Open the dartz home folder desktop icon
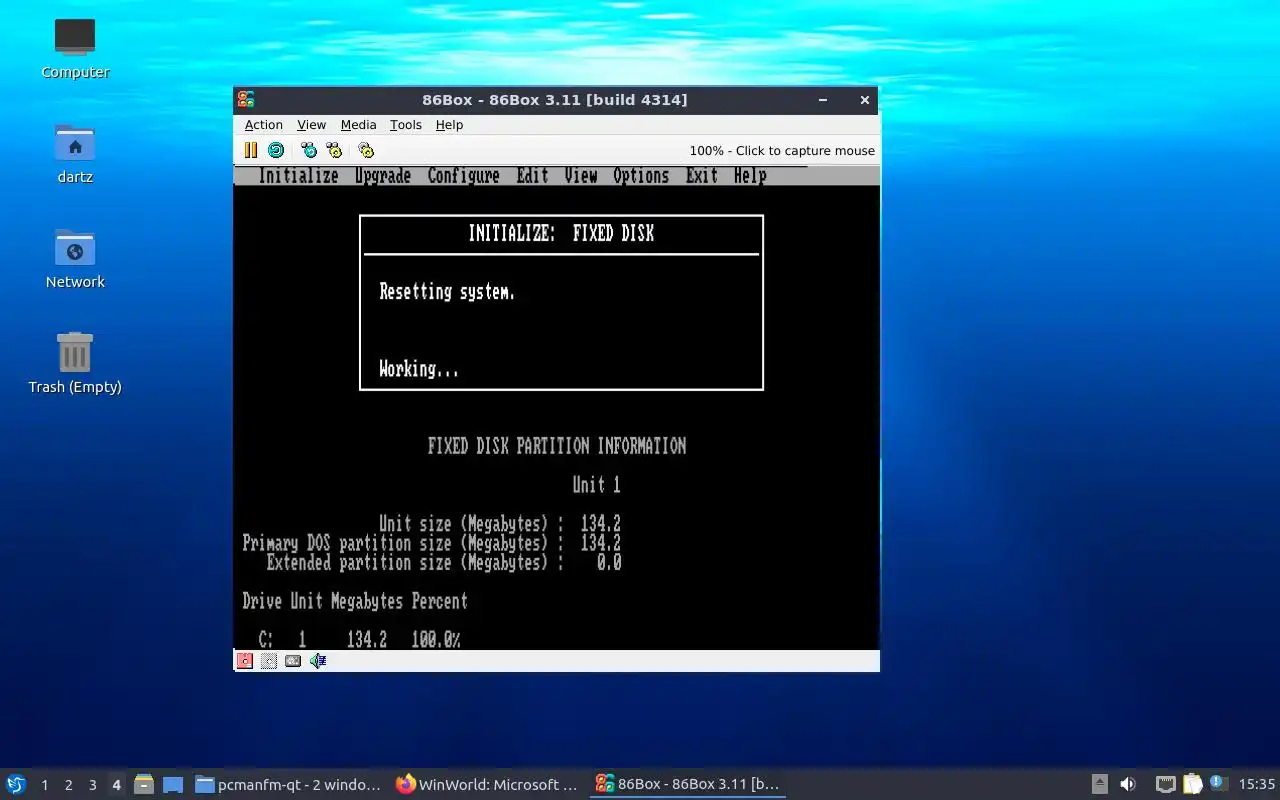The width and height of the screenshot is (1280, 800). pyautogui.click(x=75, y=154)
